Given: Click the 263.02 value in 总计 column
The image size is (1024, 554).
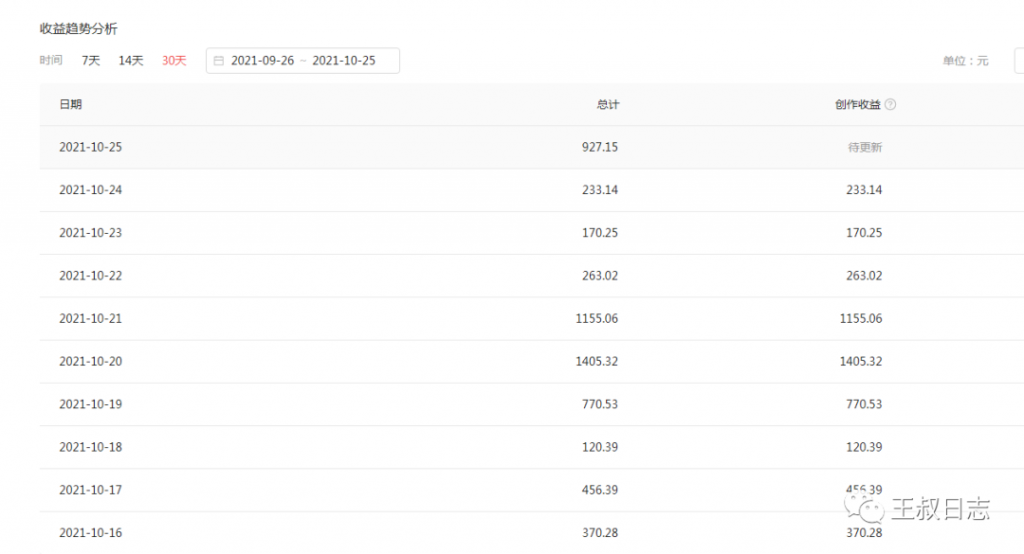Looking at the screenshot, I should (600, 276).
